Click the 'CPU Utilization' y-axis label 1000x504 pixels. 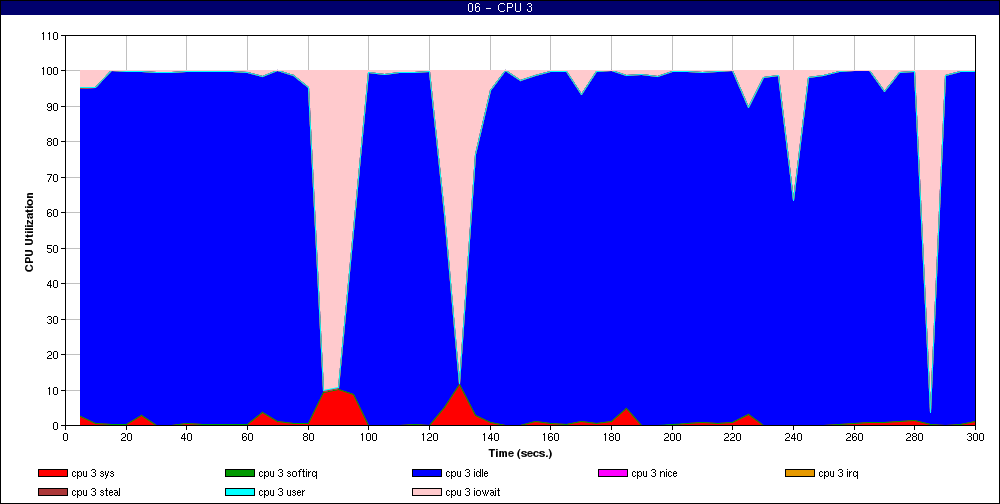[29, 232]
